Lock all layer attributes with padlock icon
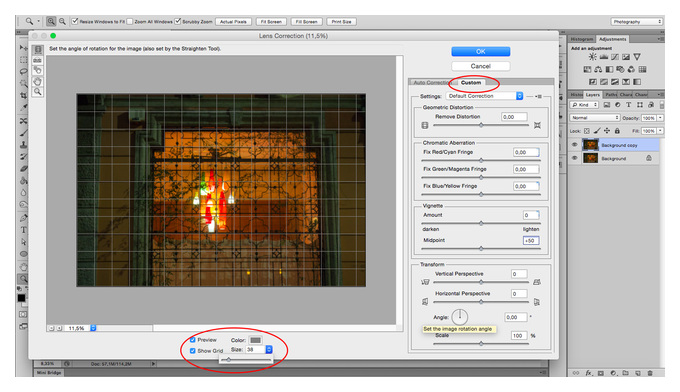Image resolution: width=680 pixels, height=392 pixels. pos(617,131)
